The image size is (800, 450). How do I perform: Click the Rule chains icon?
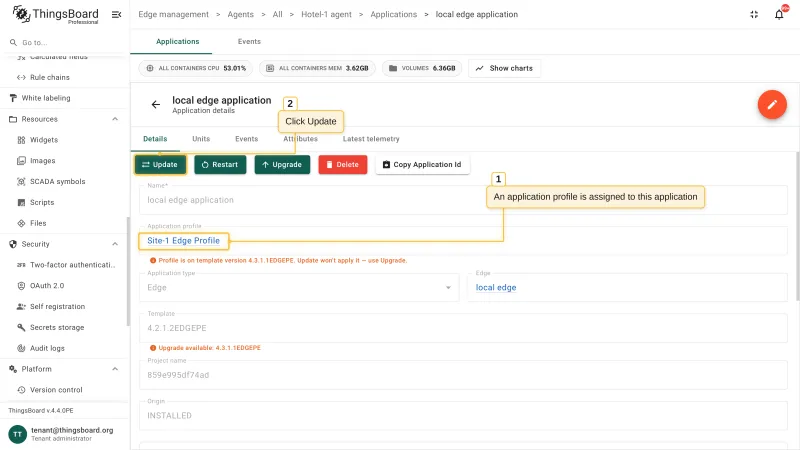coord(21,78)
